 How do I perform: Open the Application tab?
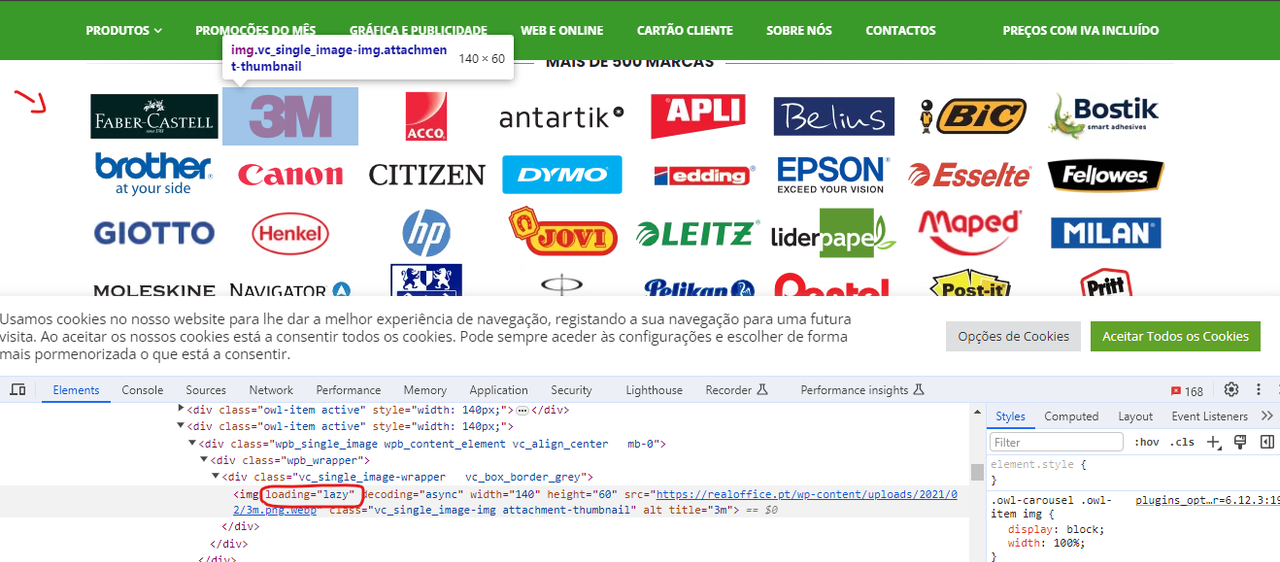pos(498,390)
